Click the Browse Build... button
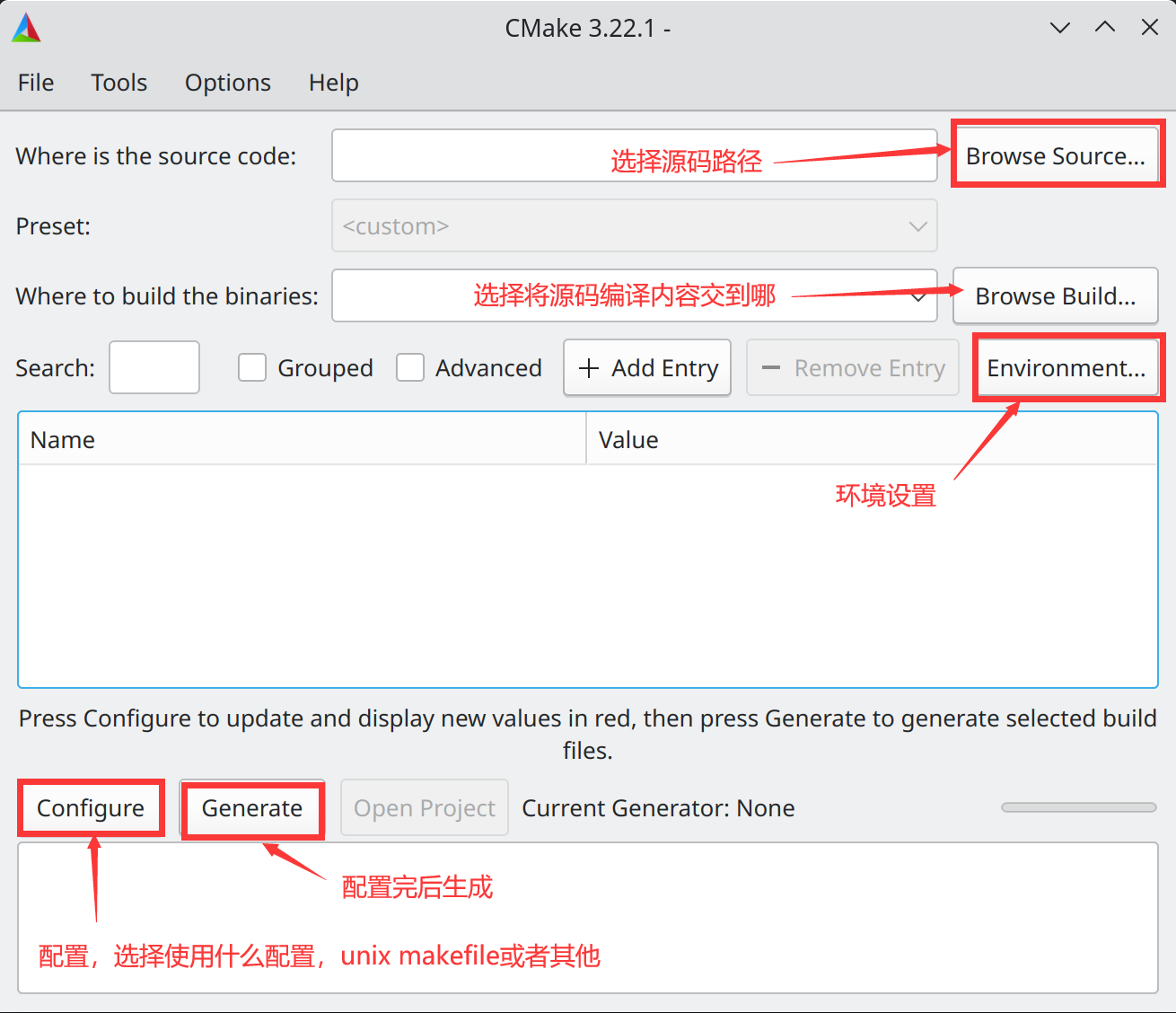This screenshot has width=1176, height=1013. coord(1056,295)
